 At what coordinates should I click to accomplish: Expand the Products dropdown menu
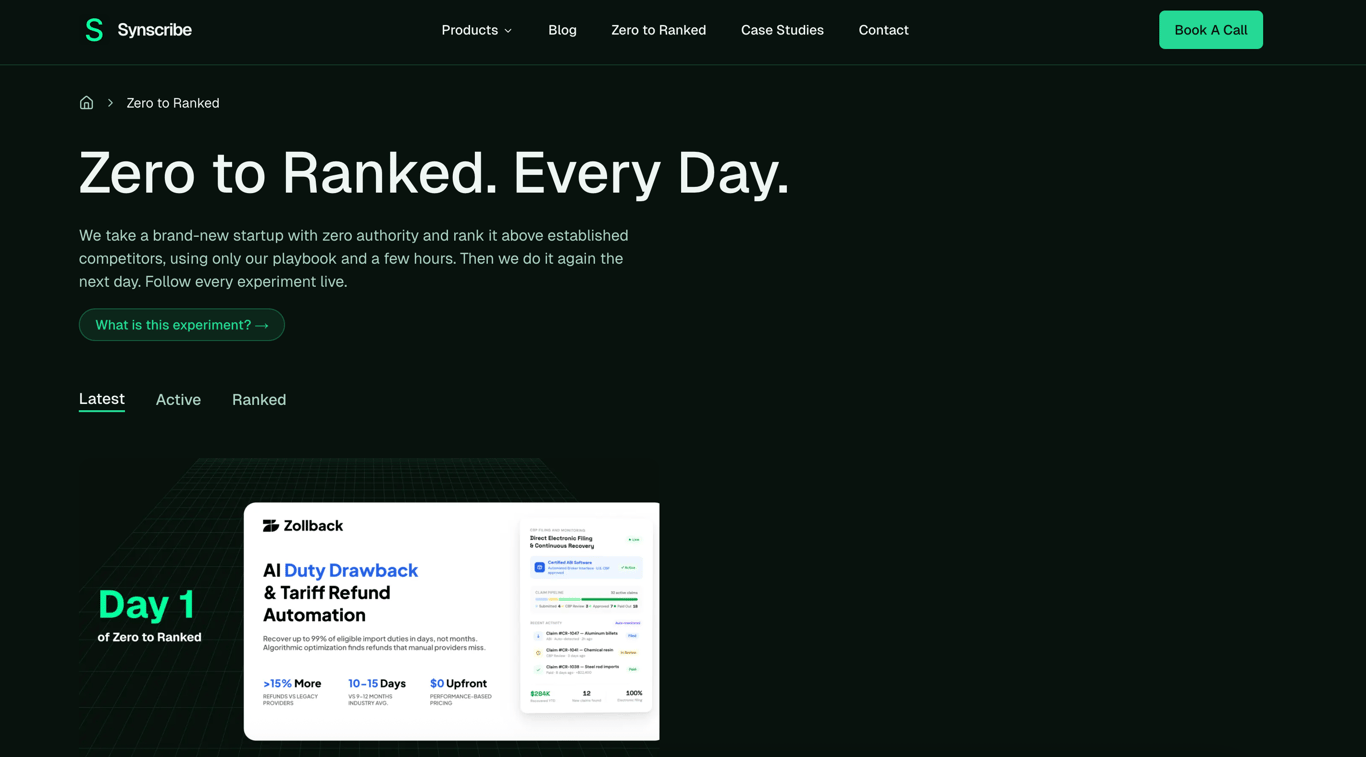pos(477,30)
